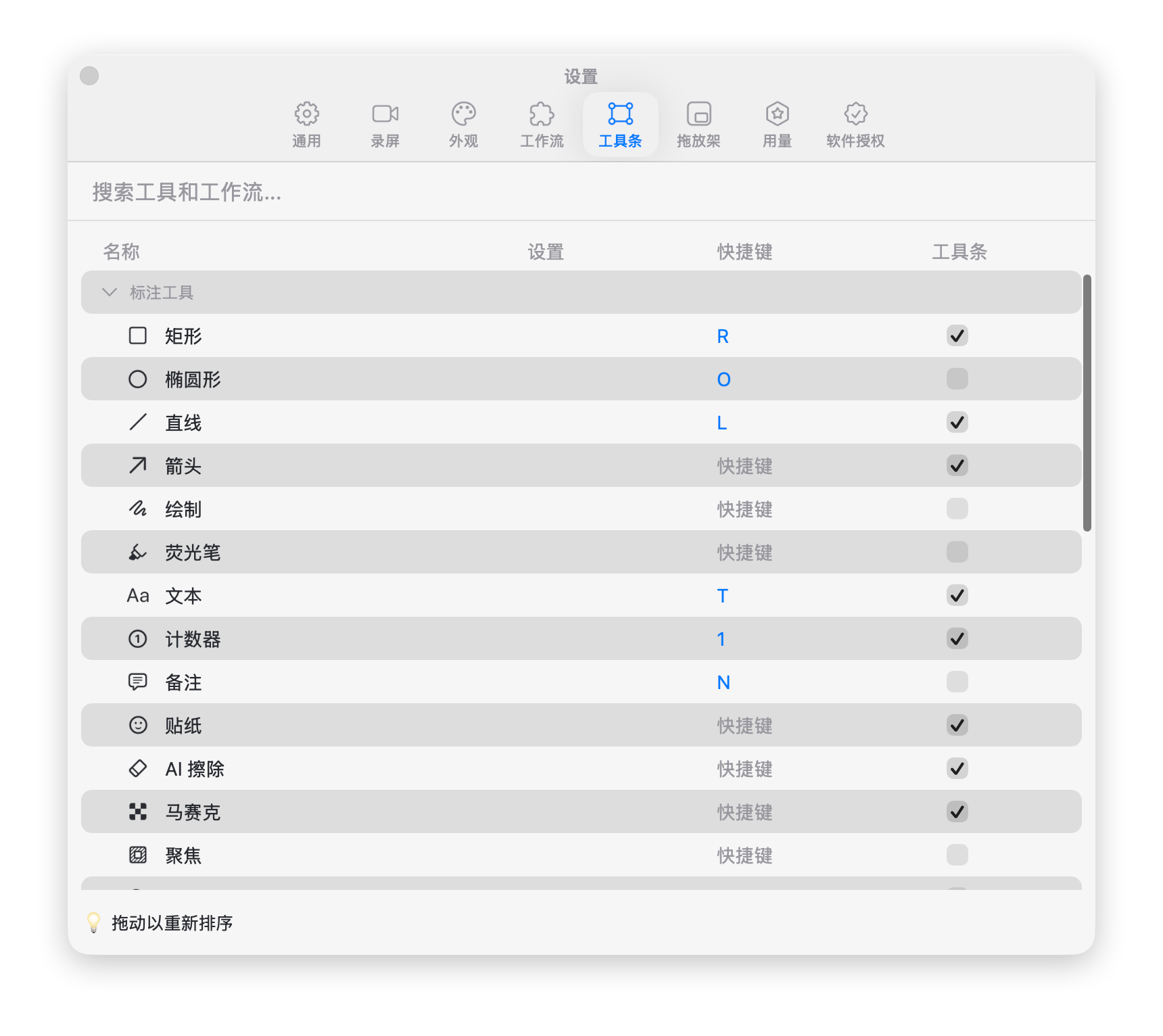The width and height of the screenshot is (1163, 1036).
Task: Enable the toolbar checkbox for 绘制
Action: click(957, 509)
